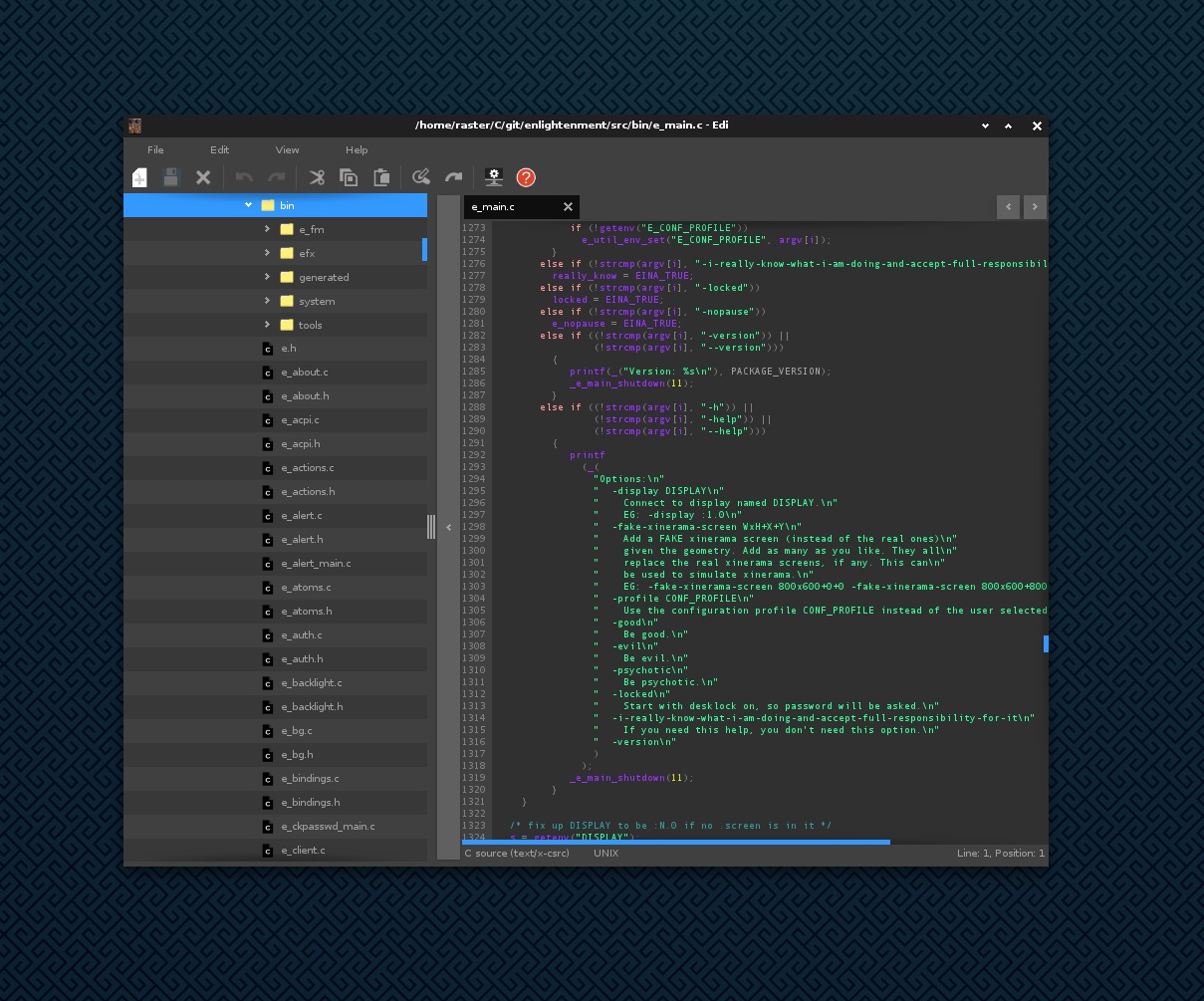Open the window menu icon in title bar

[x=134, y=125]
